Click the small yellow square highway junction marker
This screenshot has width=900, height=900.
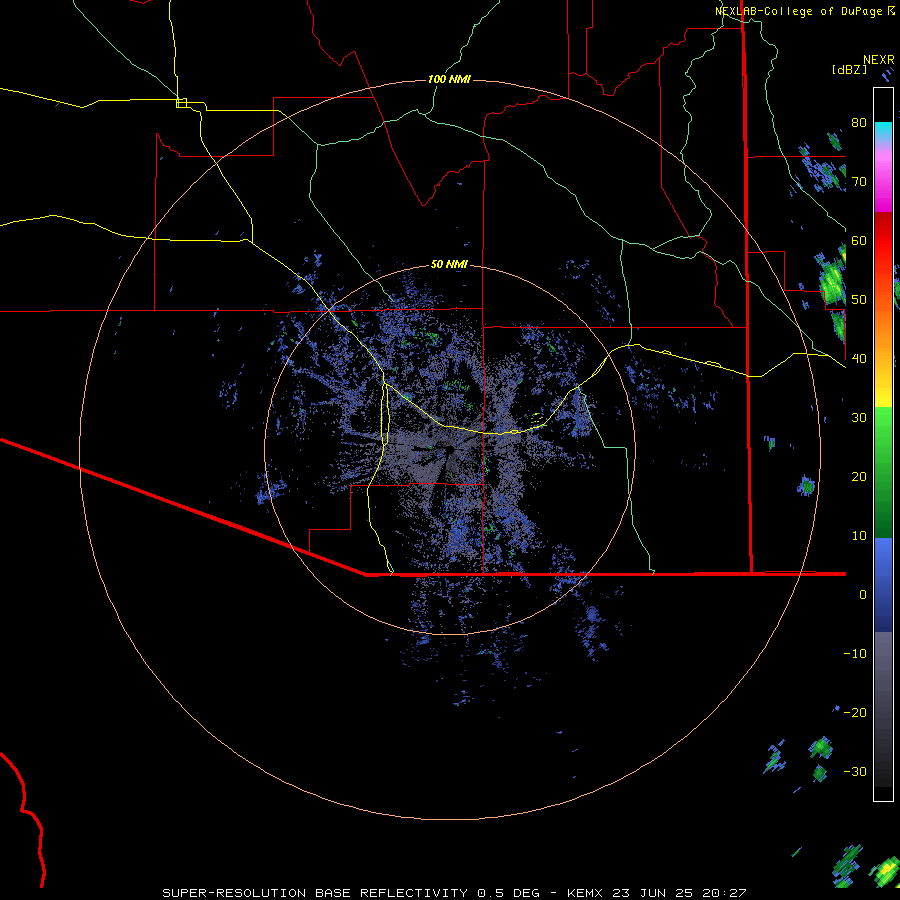tap(181, 103)
